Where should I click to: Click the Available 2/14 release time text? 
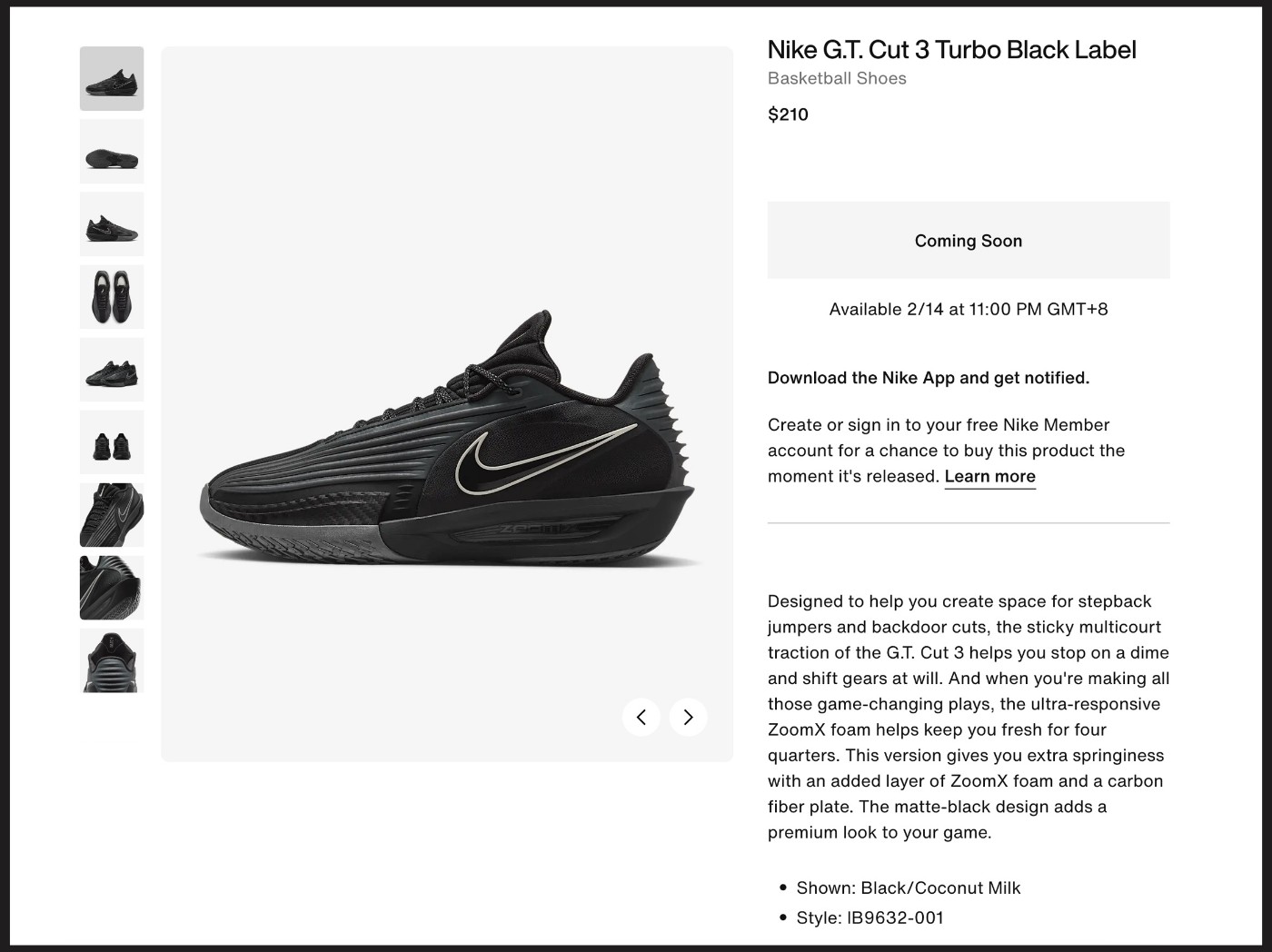pyautogui.click(x=968, y=309)
